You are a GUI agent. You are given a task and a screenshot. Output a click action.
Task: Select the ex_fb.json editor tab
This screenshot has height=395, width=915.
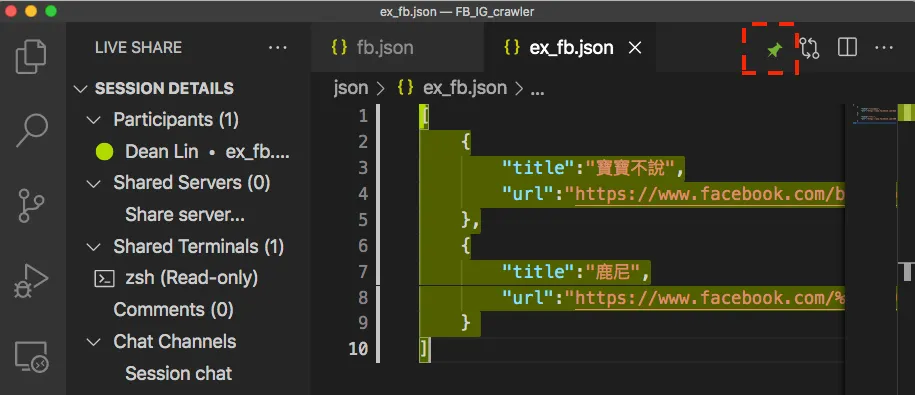570,47
